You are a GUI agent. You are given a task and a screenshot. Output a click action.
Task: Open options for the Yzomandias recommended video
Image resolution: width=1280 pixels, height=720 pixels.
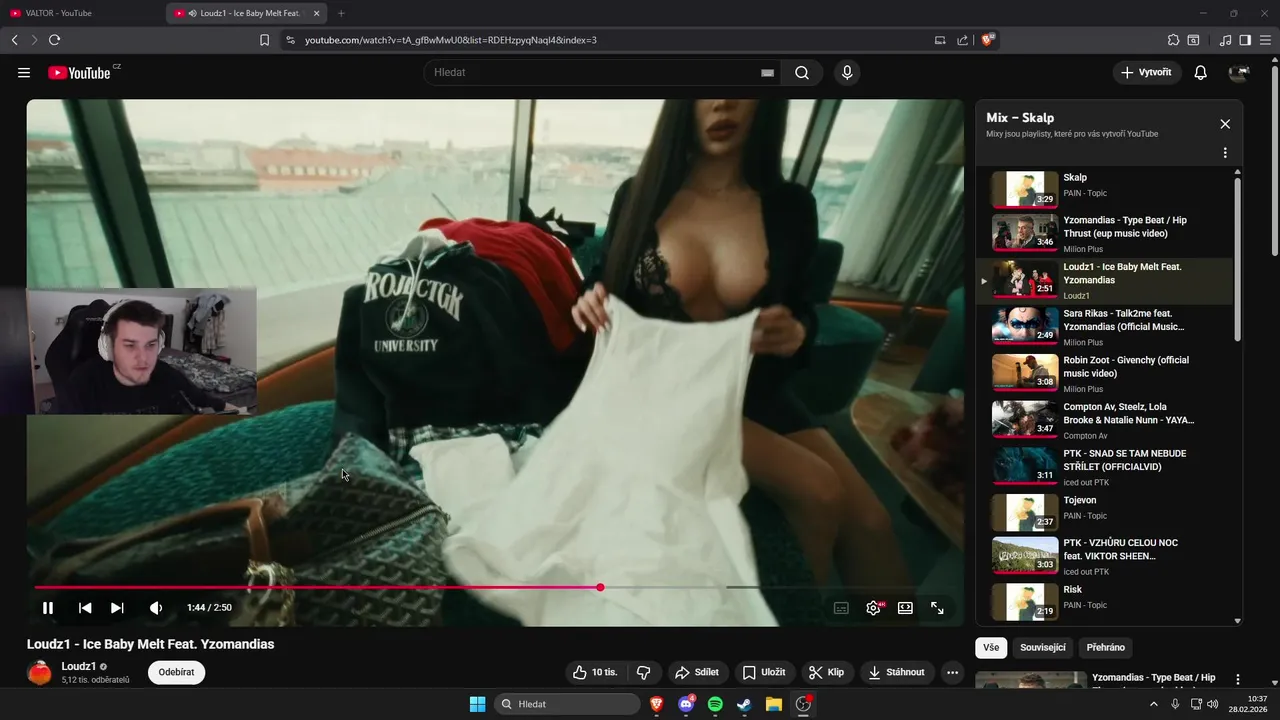coord(1238,680)
